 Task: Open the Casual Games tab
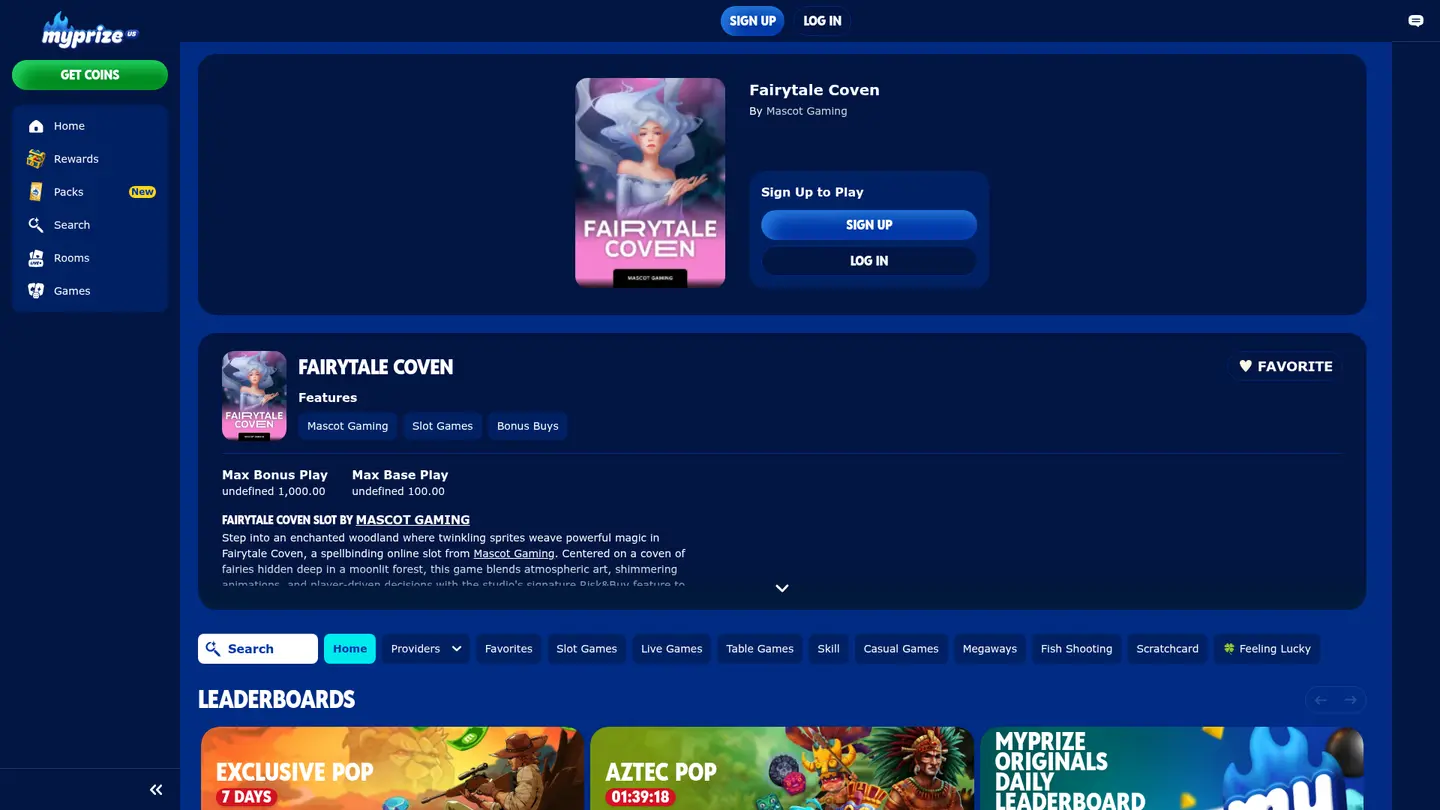(x=901, y=649)
